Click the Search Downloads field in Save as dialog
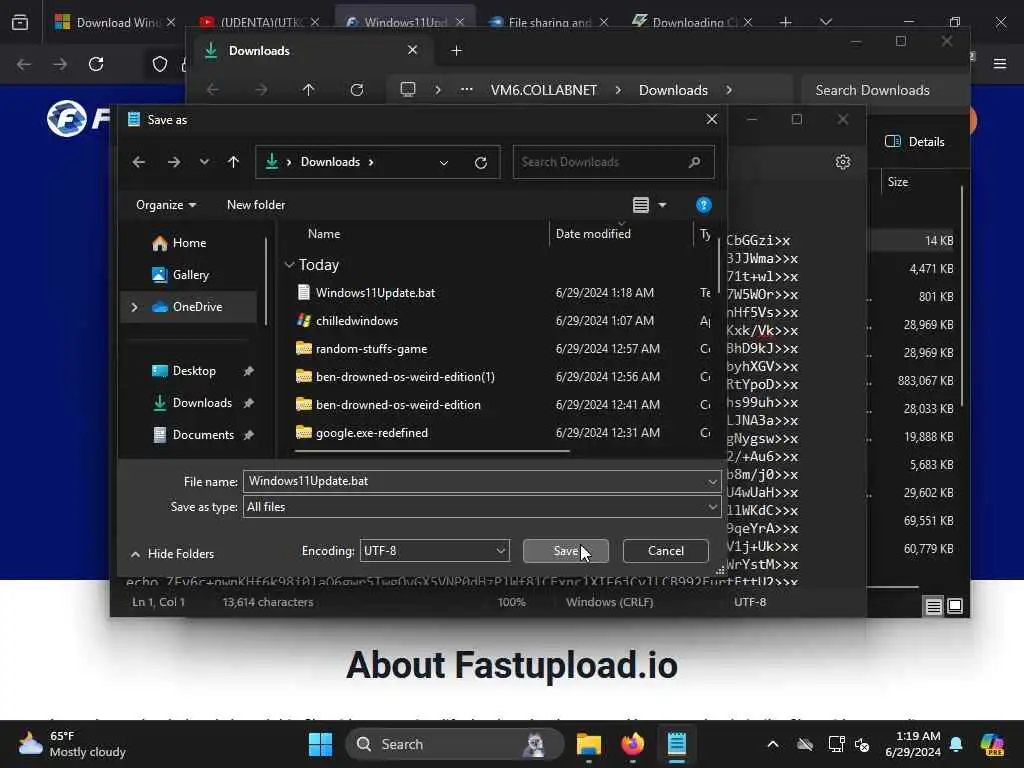This screenshot has height=768, width=1024. 613,162
